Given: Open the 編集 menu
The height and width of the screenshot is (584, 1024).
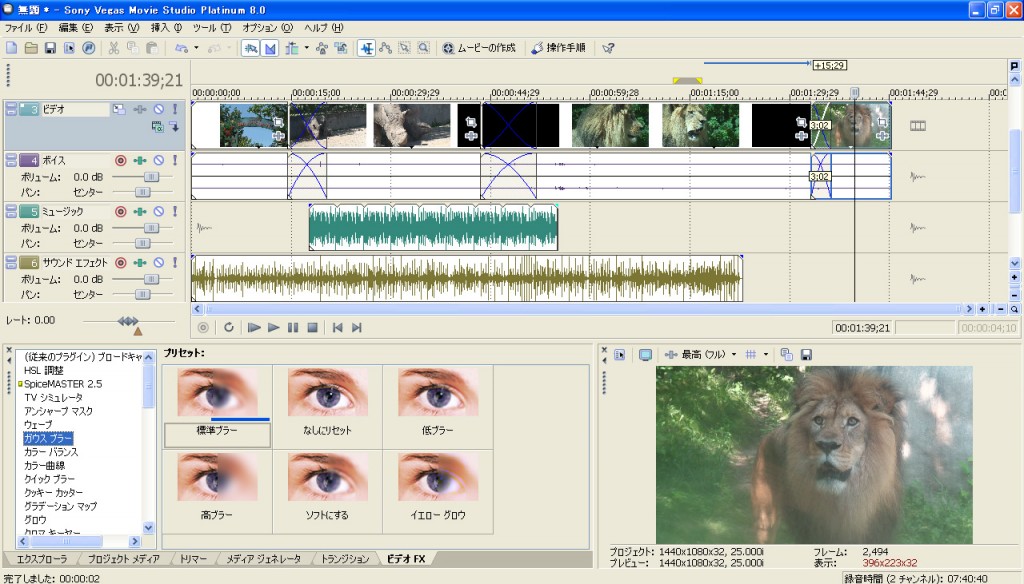Looking at the screenshot, I should (x=76, y=27).
